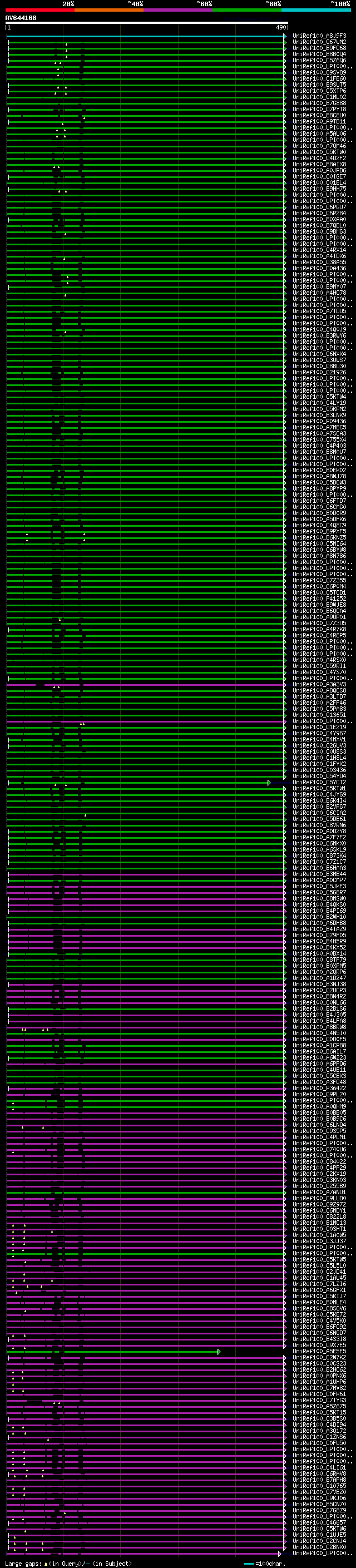Screen dimensions: 356x1568
Task: Select the UniRef100_Q7PYT8 label
Action: [x=319, y=109]
